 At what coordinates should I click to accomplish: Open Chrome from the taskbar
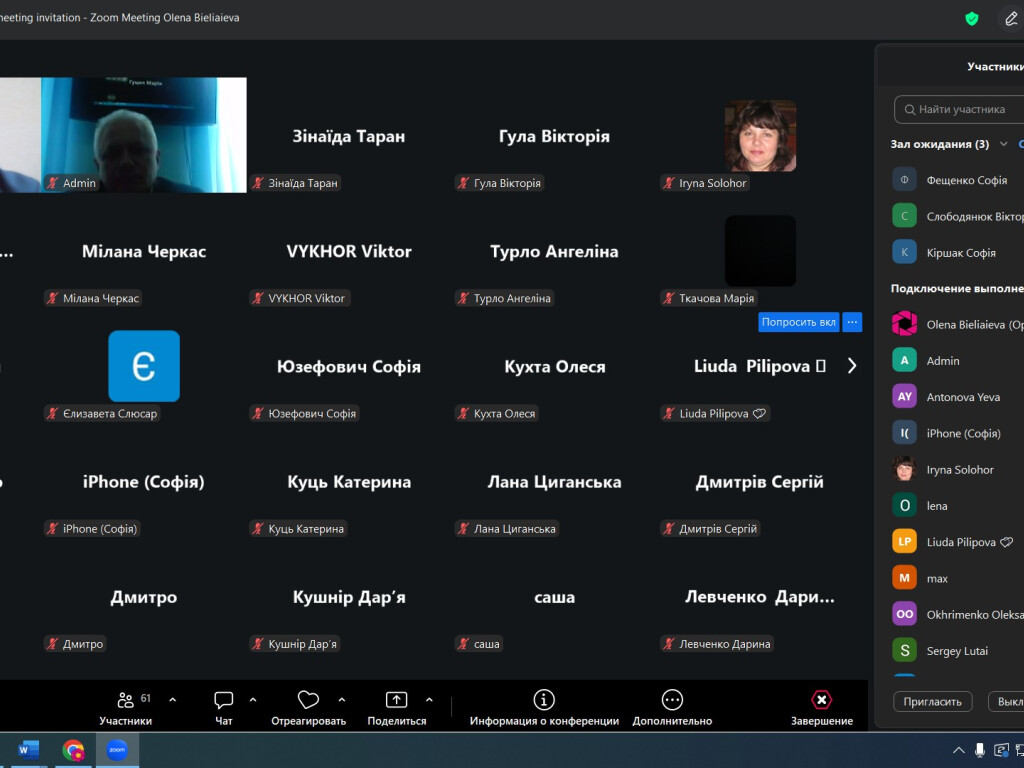(73, 750)
